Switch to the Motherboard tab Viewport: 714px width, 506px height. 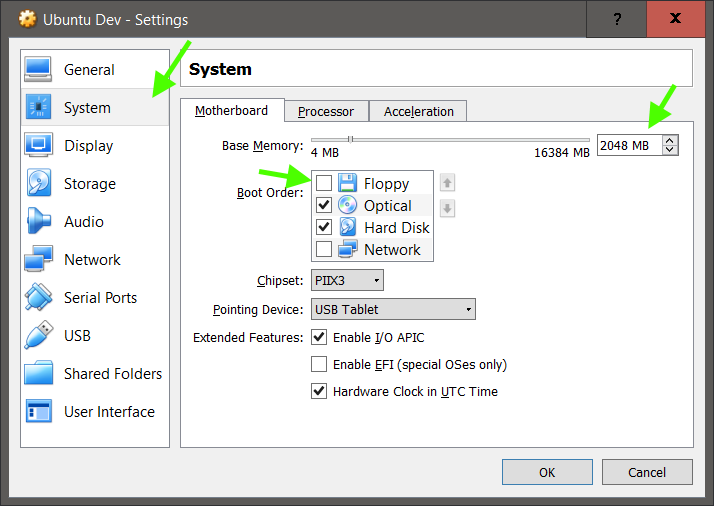coord(232,111)
